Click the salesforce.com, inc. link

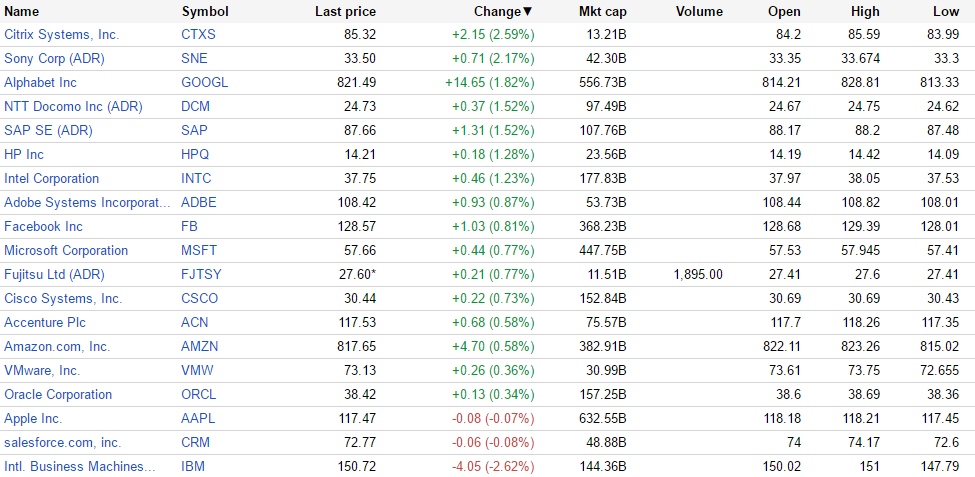tap(62, 443)
